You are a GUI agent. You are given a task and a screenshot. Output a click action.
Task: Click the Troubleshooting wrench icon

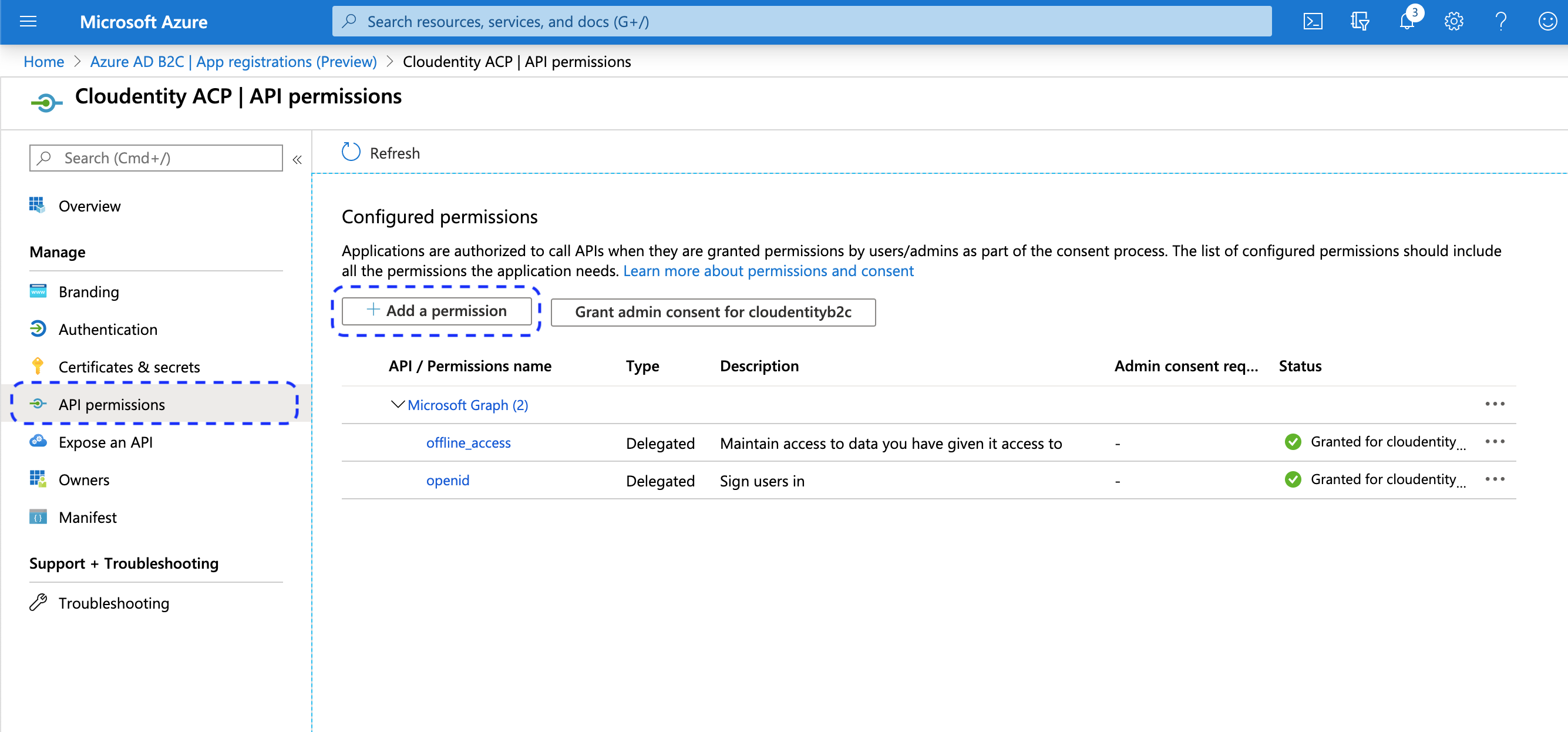[38, 602]
